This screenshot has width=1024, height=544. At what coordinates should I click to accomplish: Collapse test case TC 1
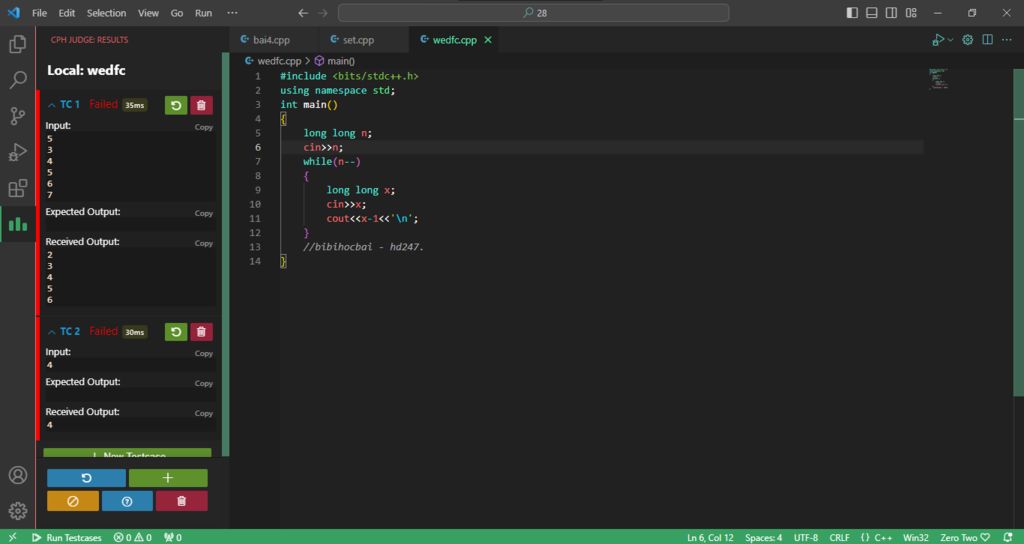(52, 104)
